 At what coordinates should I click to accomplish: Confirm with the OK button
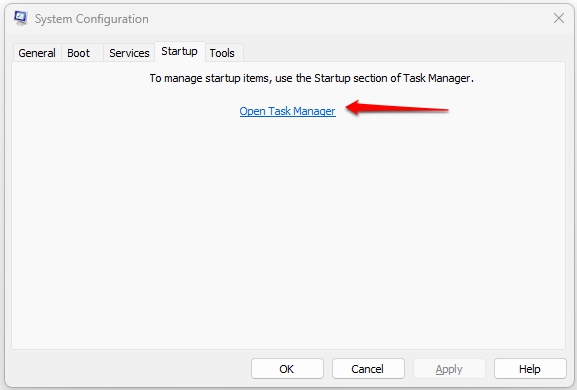pos(287,369)
